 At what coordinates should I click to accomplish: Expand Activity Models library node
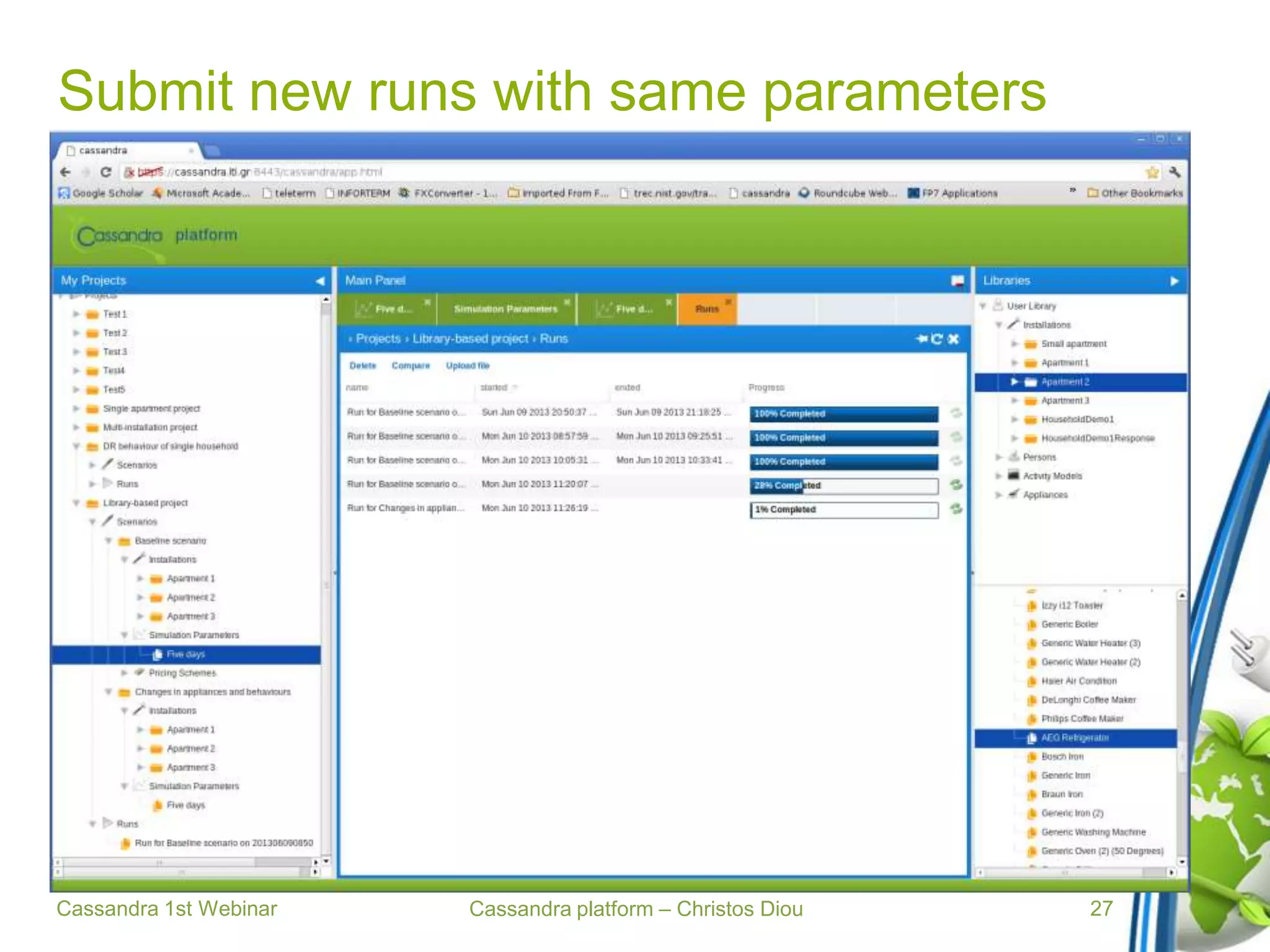click(998, 476)
